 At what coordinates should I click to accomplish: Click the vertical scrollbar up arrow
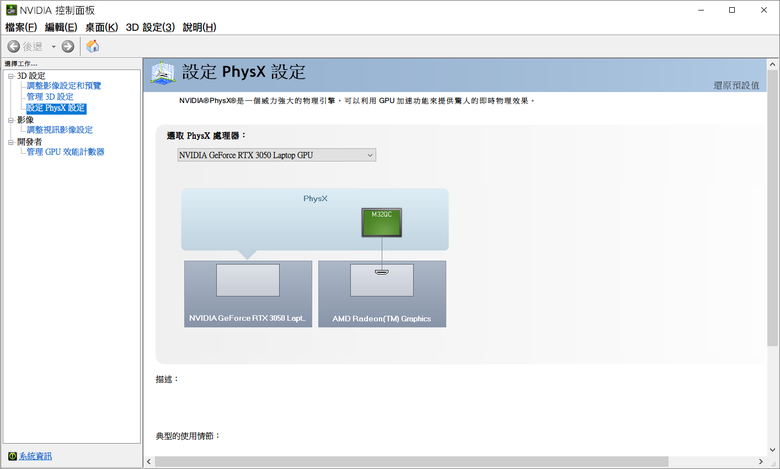point(773,64)
